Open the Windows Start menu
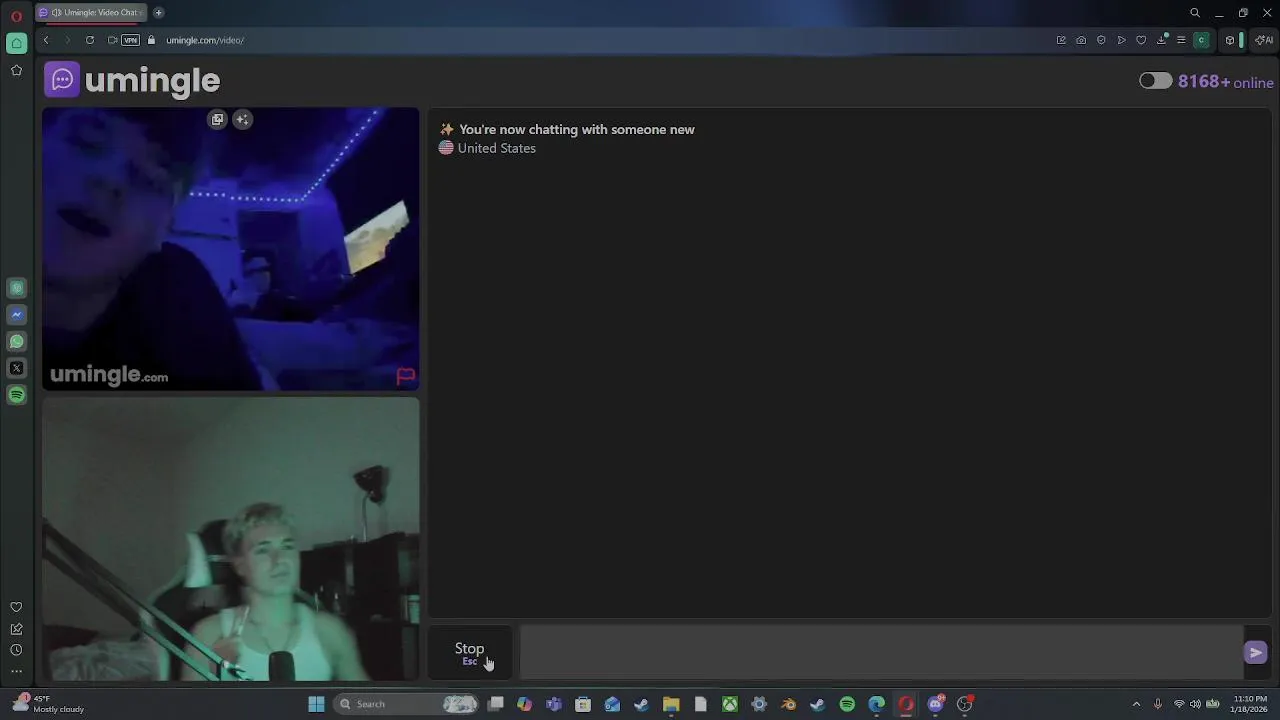Viewport: 1280px width, 720px height. click(x=316, y=704)
